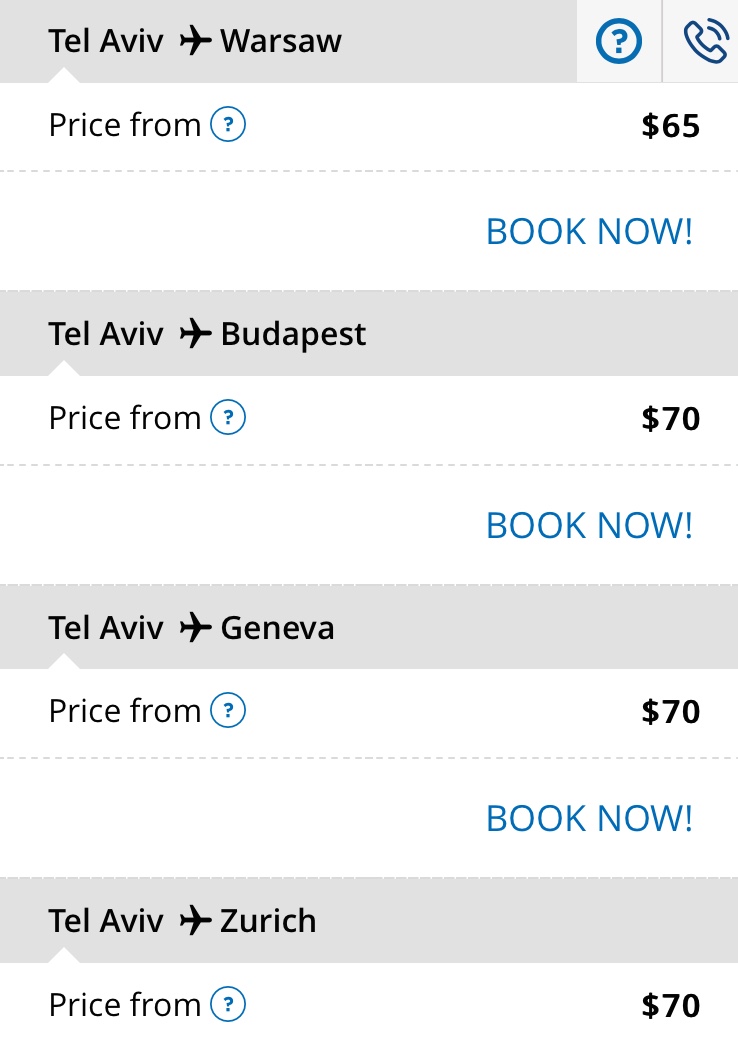The height and width of the screenshot is (1041, 738).
Task: Click the airplane icon before Zurich
Action: [x=196, y=921]
